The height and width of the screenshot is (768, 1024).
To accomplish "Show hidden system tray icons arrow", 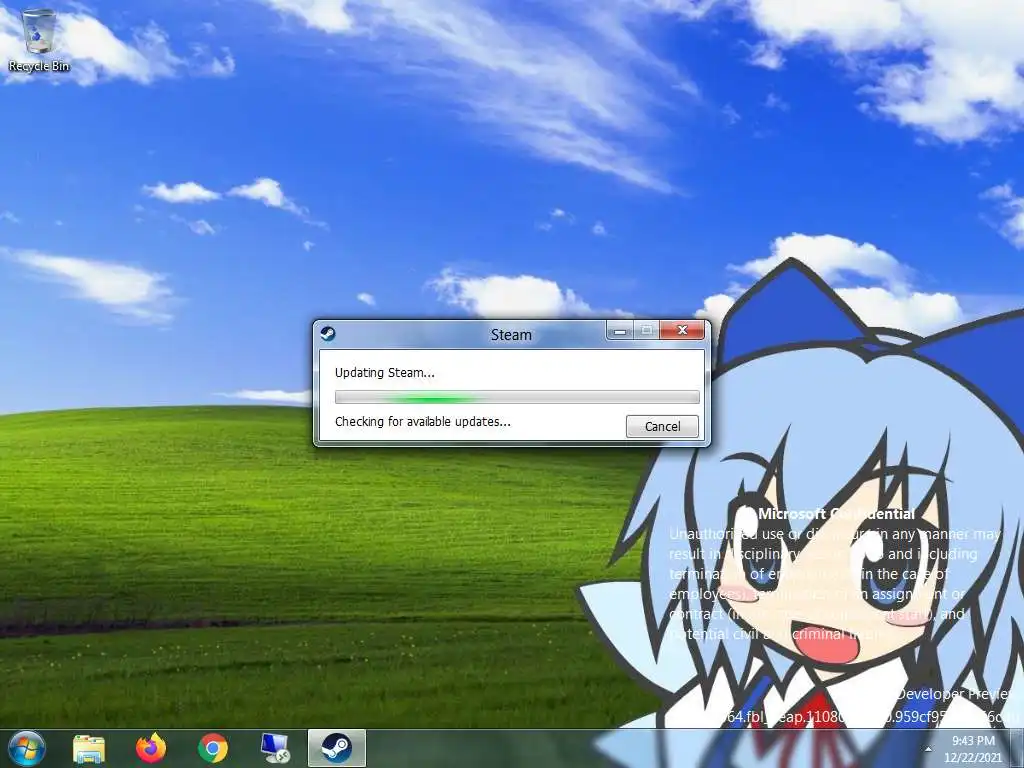I will [x=928, y=749].
